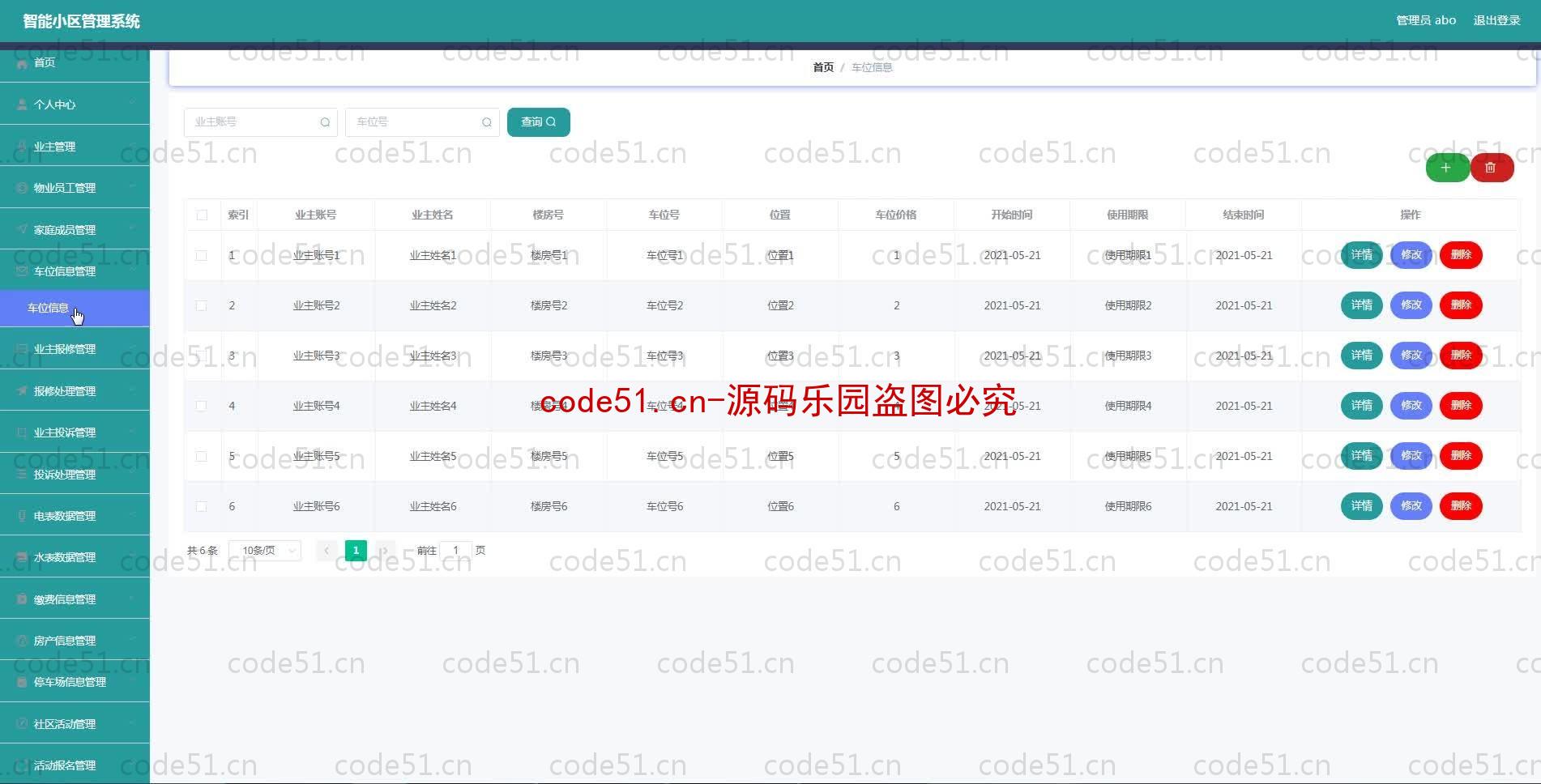Expand the 房产信息管理 menu arrow
Viewport: 1541px width, 784px height.
point(131,640)
